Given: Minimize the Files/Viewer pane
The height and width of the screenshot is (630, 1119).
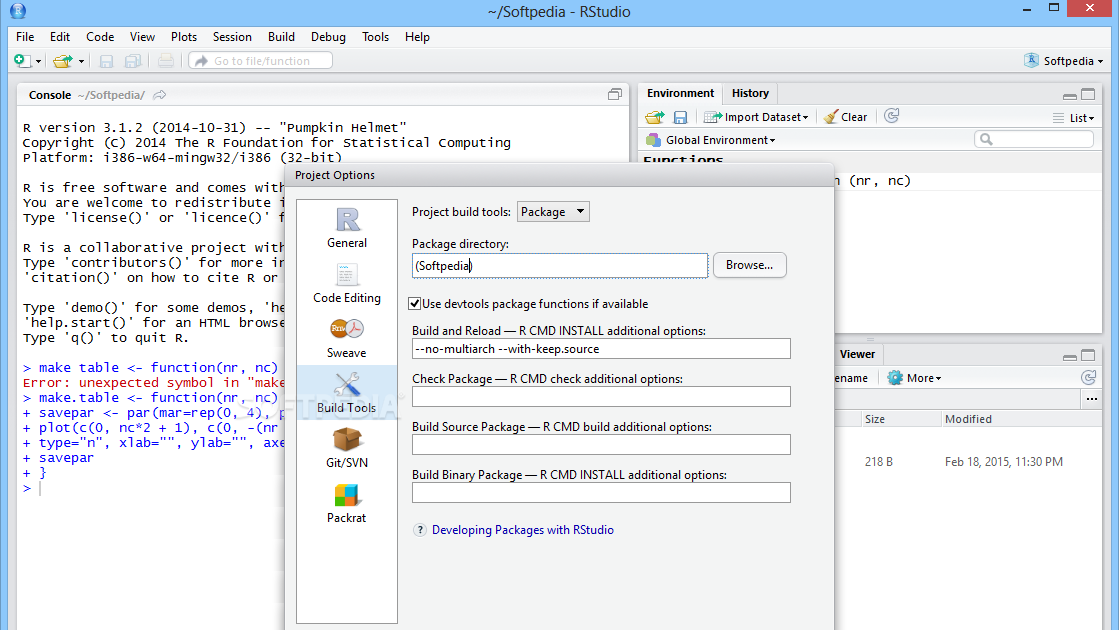Looking at the screenshot, I should tap(1070, 356).
